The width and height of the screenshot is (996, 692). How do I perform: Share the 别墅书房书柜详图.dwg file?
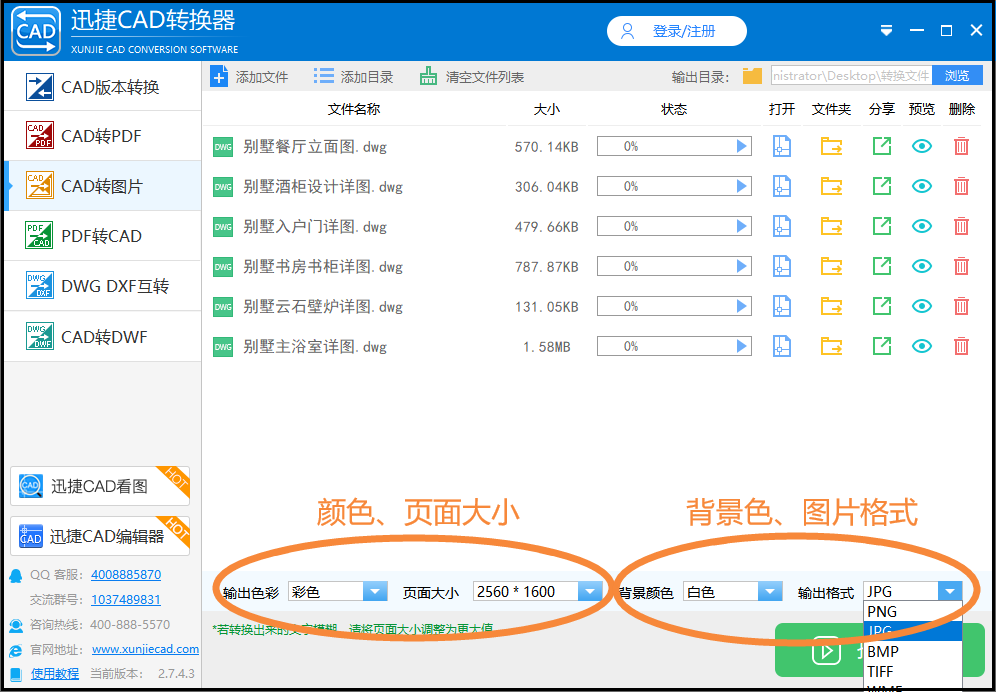pos(882,266)
